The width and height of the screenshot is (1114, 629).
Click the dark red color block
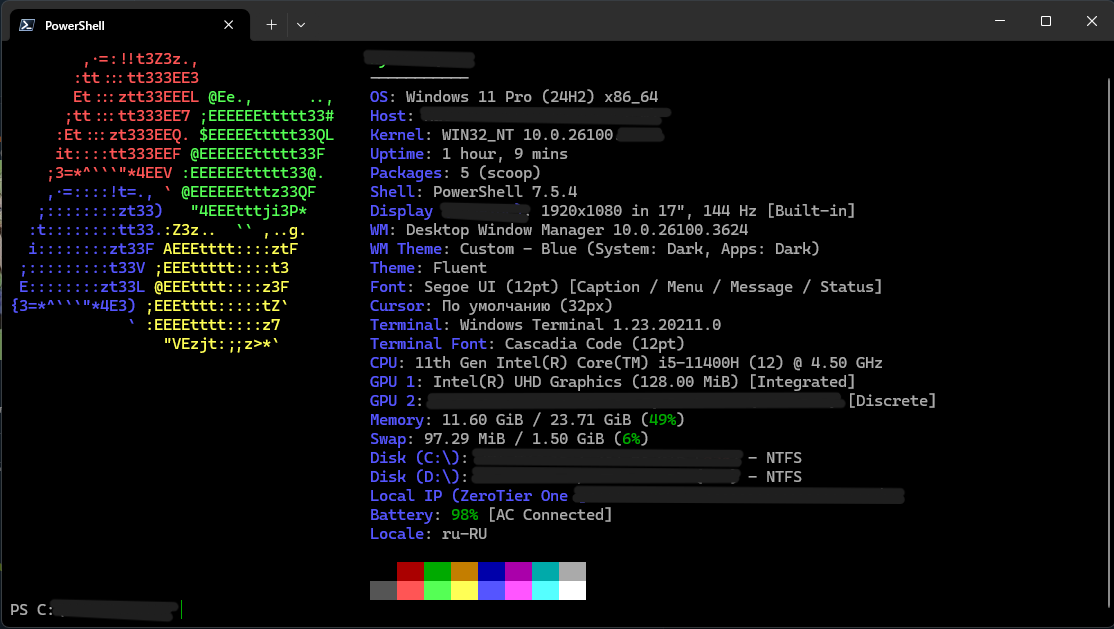point(410,571)
